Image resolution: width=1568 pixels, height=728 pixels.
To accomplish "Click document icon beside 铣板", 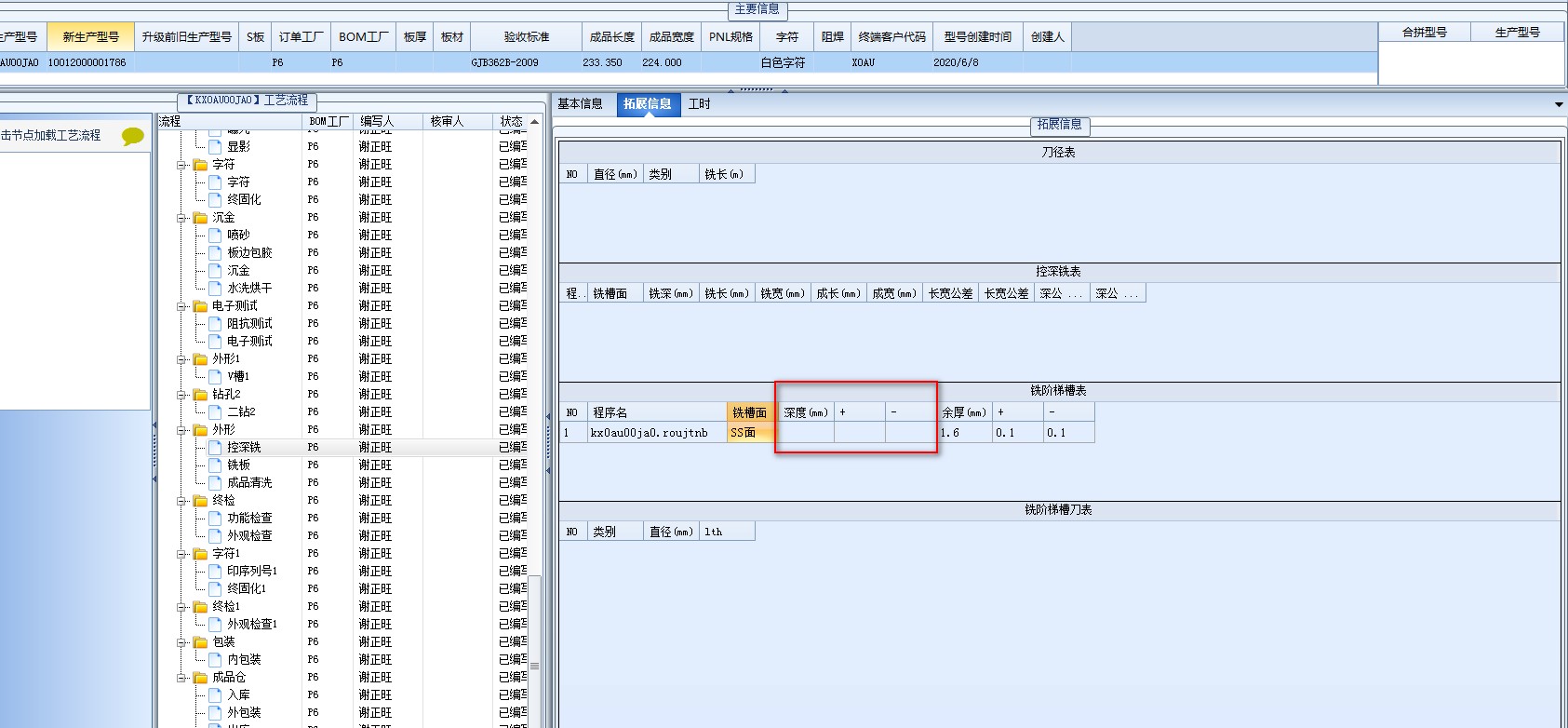I will tap(215, 465).
